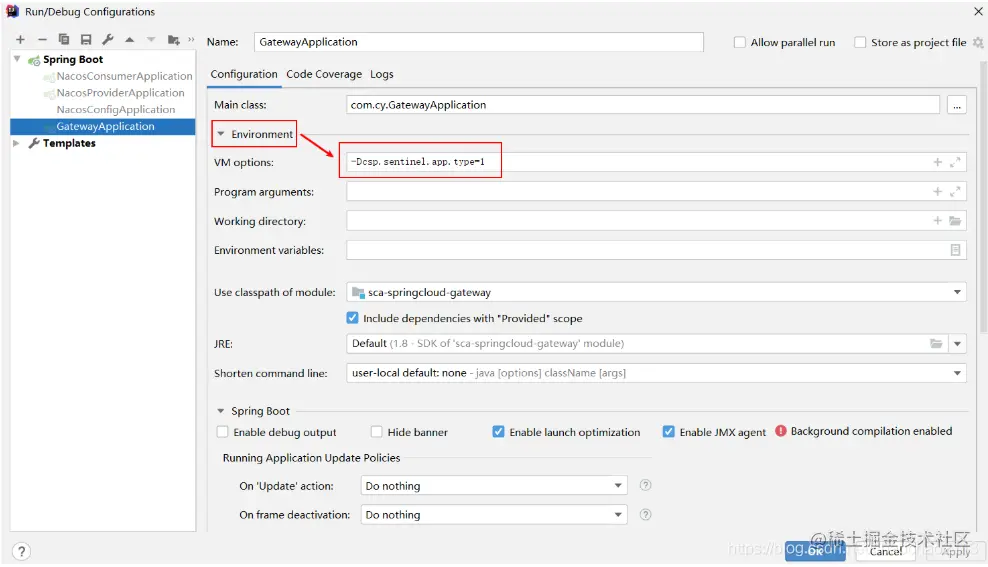This screenshot has height=567, width=988.
Task: Click the OK button
Action: click(x=815, y=550)
